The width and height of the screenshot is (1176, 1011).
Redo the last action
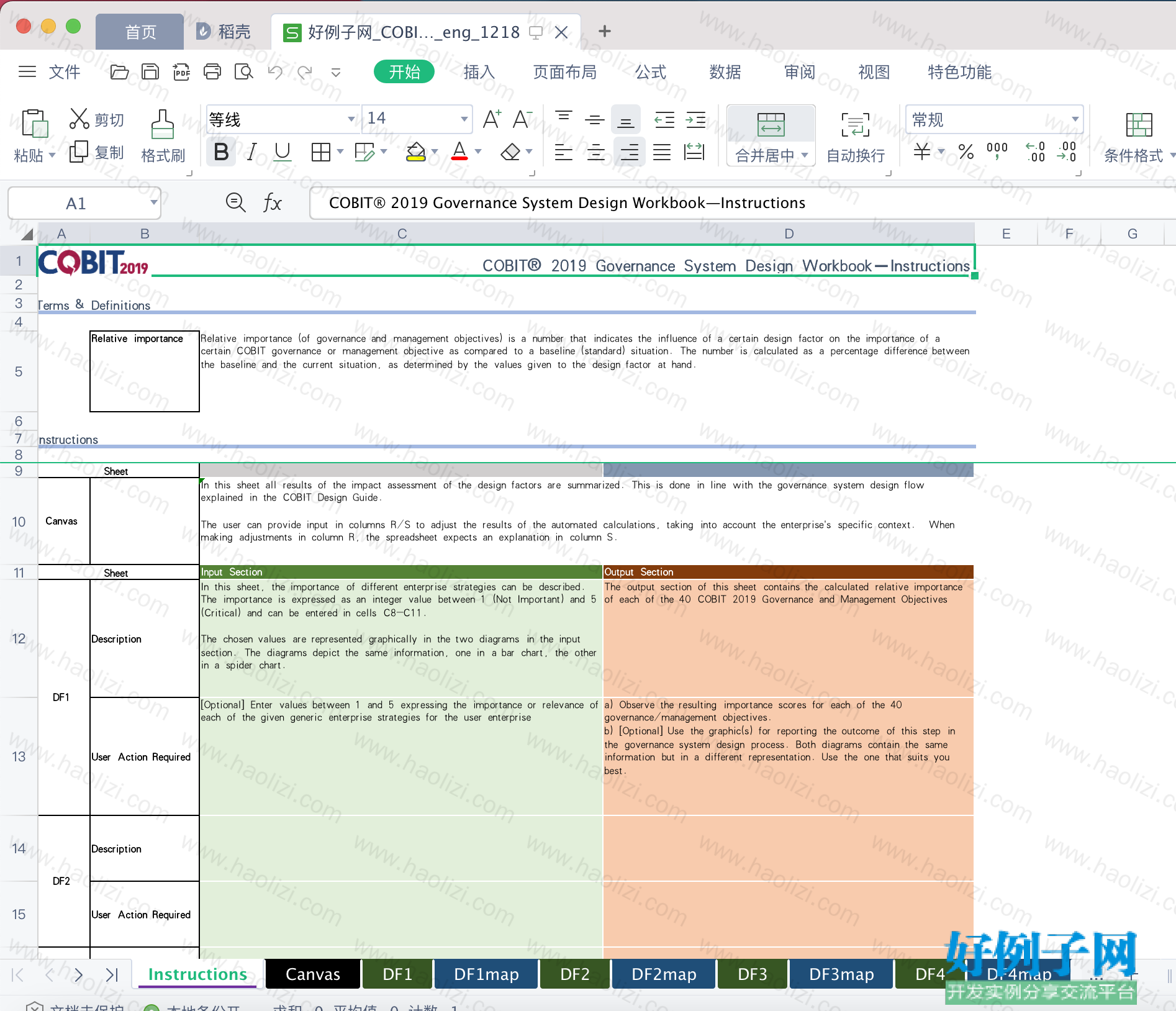(305, 72)
